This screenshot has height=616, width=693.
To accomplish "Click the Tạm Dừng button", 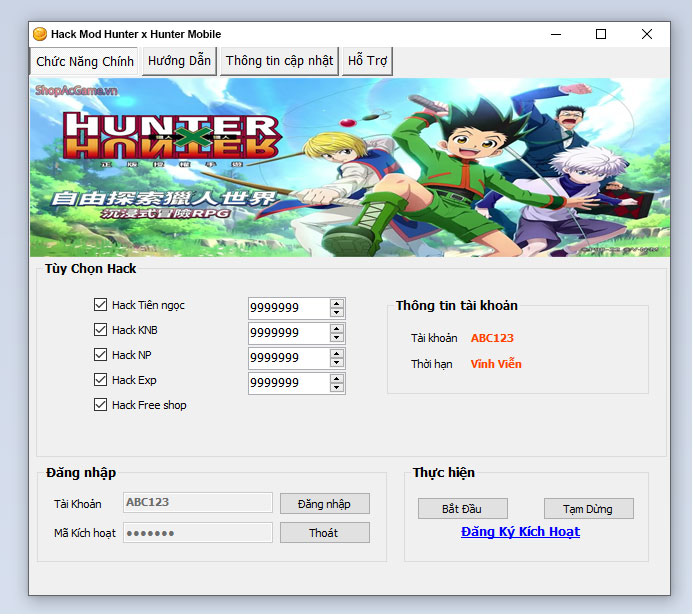I will [588, 509].
